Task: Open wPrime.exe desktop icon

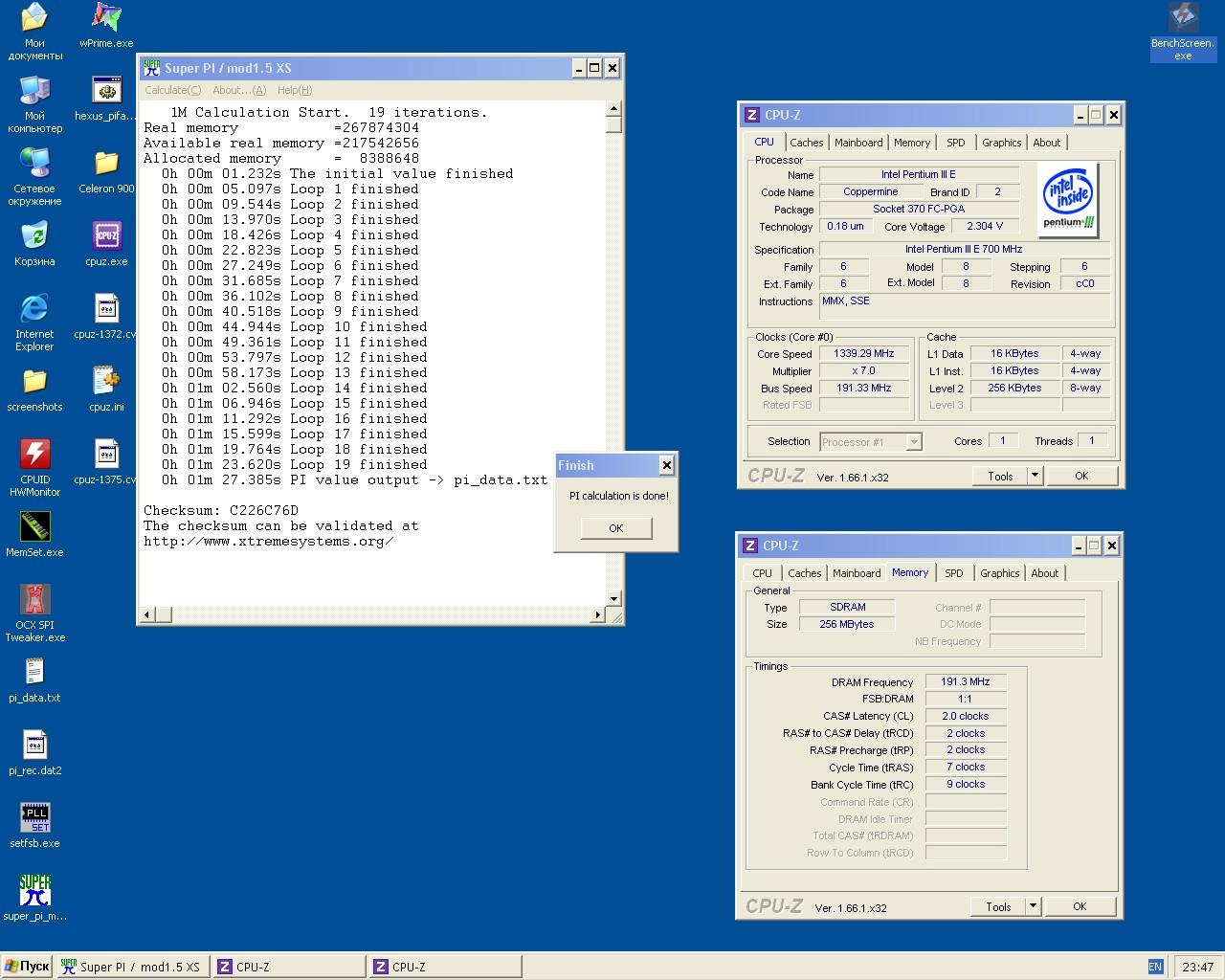Action: pyautogui.click(x=106, y=25)
